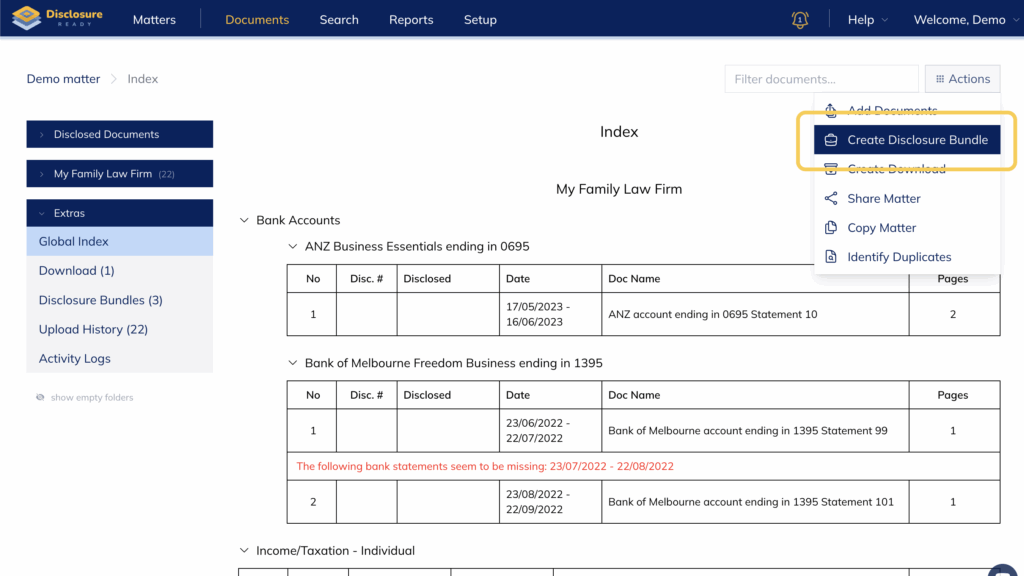Click the Create Disclosure Bundle icon
The width and height of the screenshot is (1024, 576).
point(830,140)
